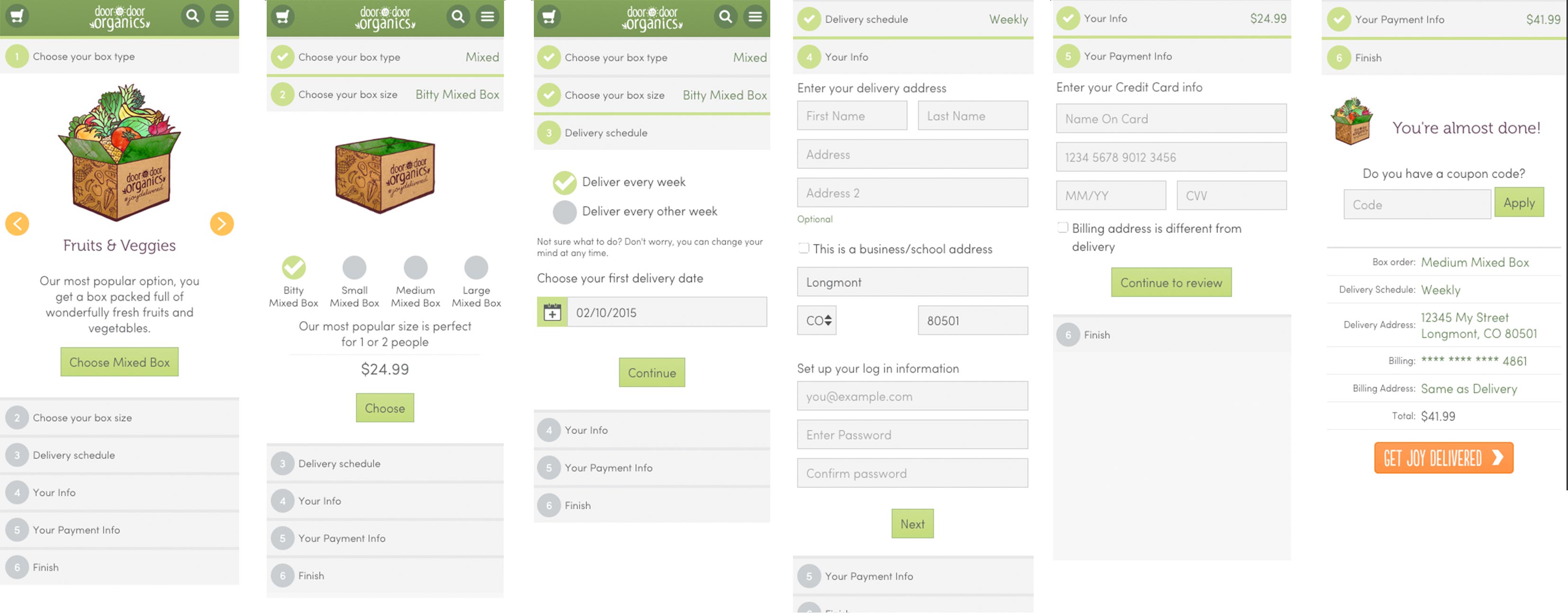Click the Choose Mixed Box button
This screenshot has width=1568, height=614.
pos(119,362)
